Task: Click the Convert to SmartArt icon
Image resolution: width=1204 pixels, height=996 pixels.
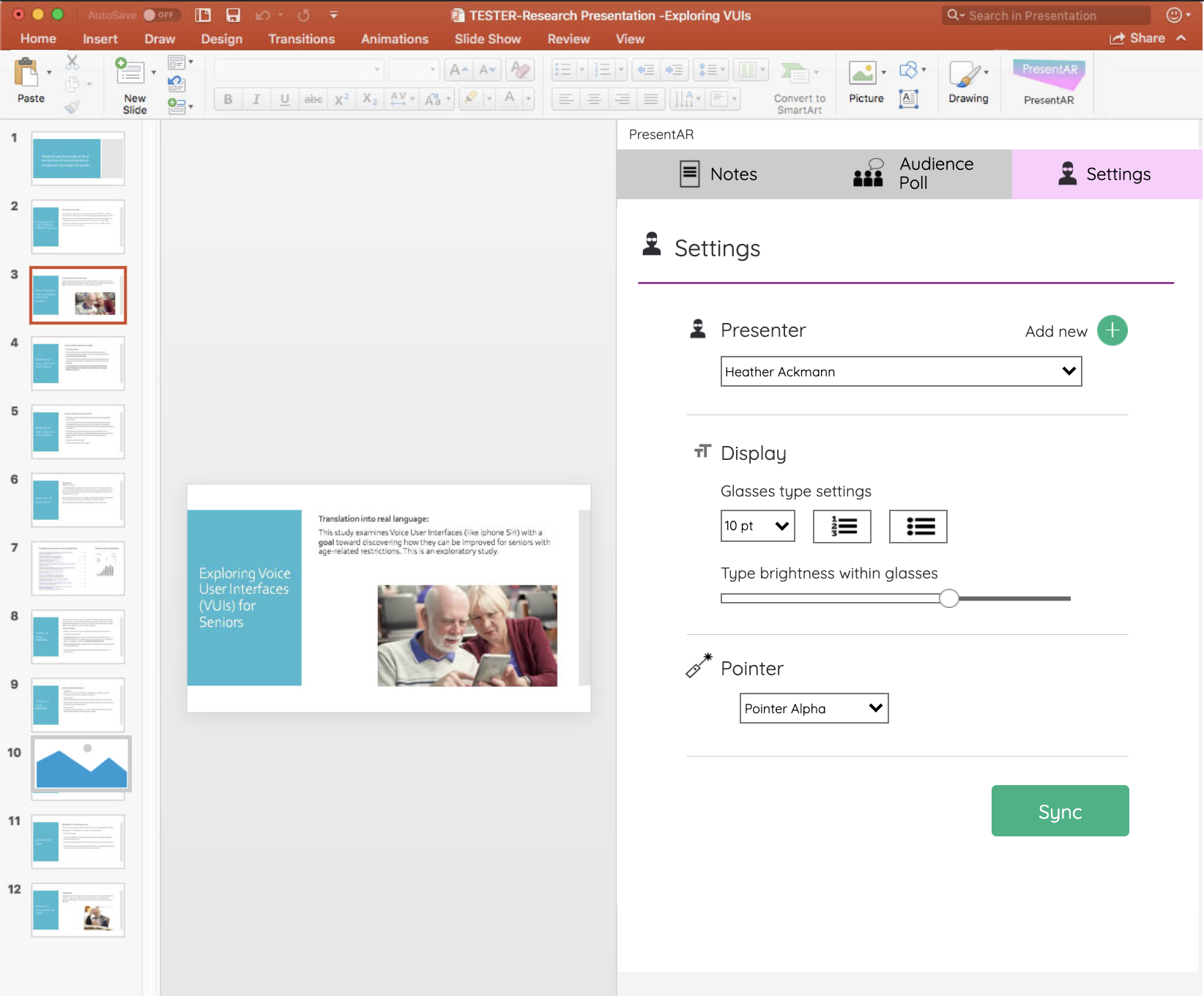Action: (x=795, y=73)
